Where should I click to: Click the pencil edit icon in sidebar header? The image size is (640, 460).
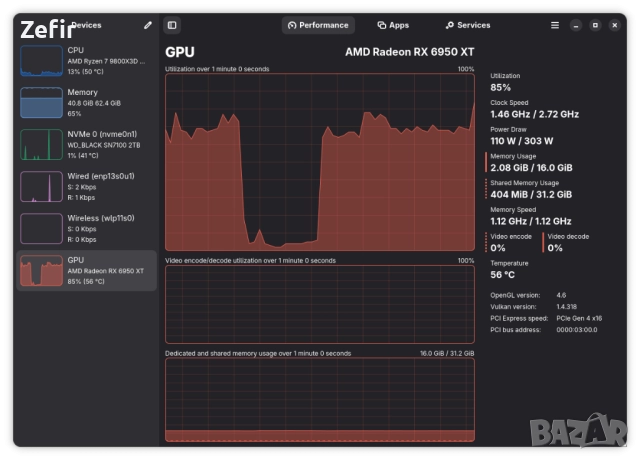tap(148, 25)
